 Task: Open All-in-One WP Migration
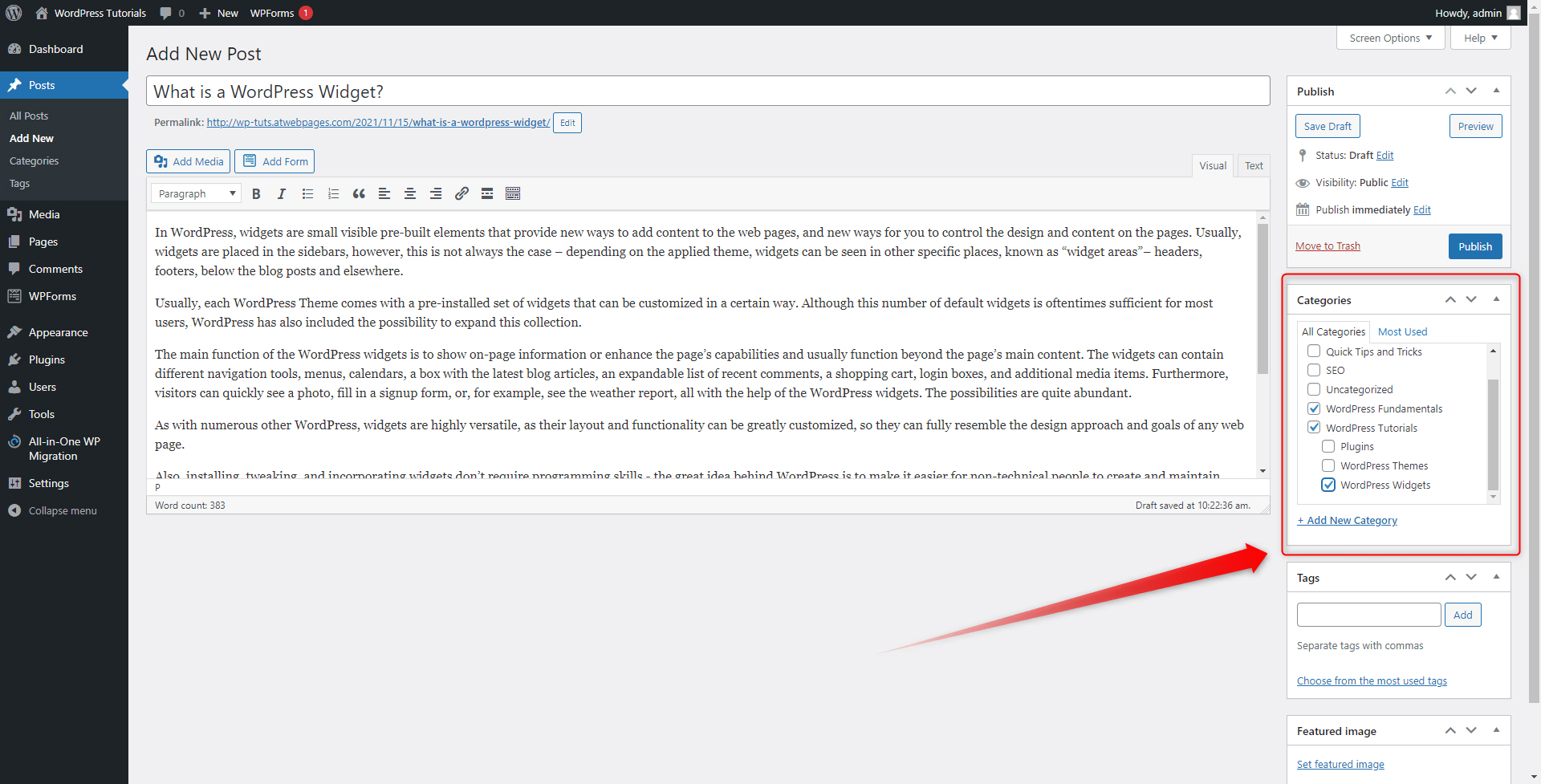pyautogui.click(x=64, y=449)
